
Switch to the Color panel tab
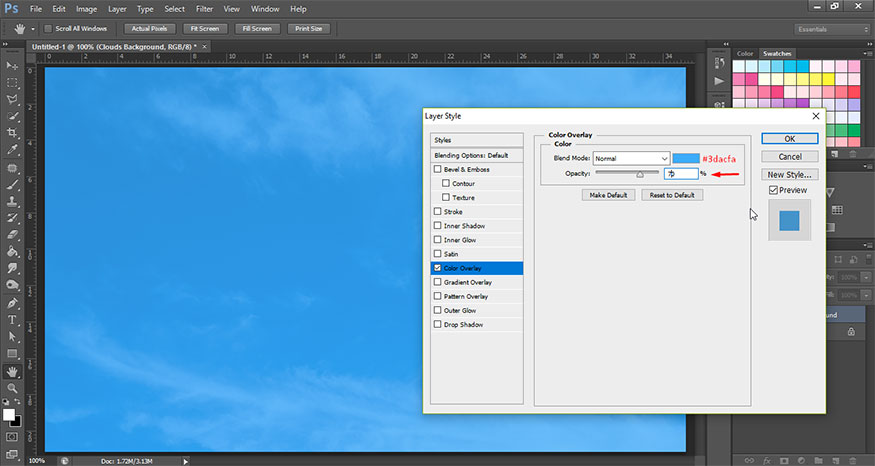745,53
